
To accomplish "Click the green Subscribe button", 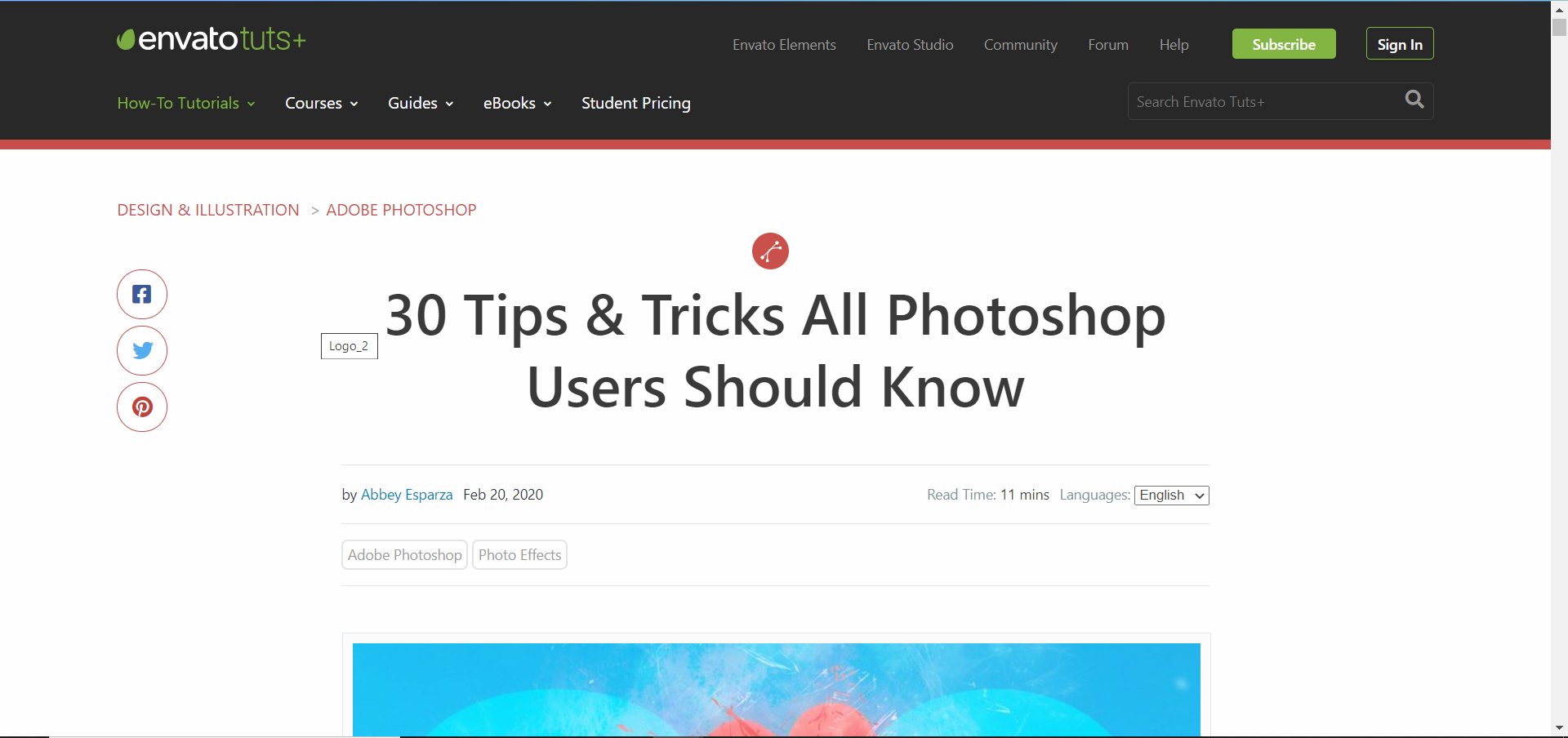I will [1284, 44].
